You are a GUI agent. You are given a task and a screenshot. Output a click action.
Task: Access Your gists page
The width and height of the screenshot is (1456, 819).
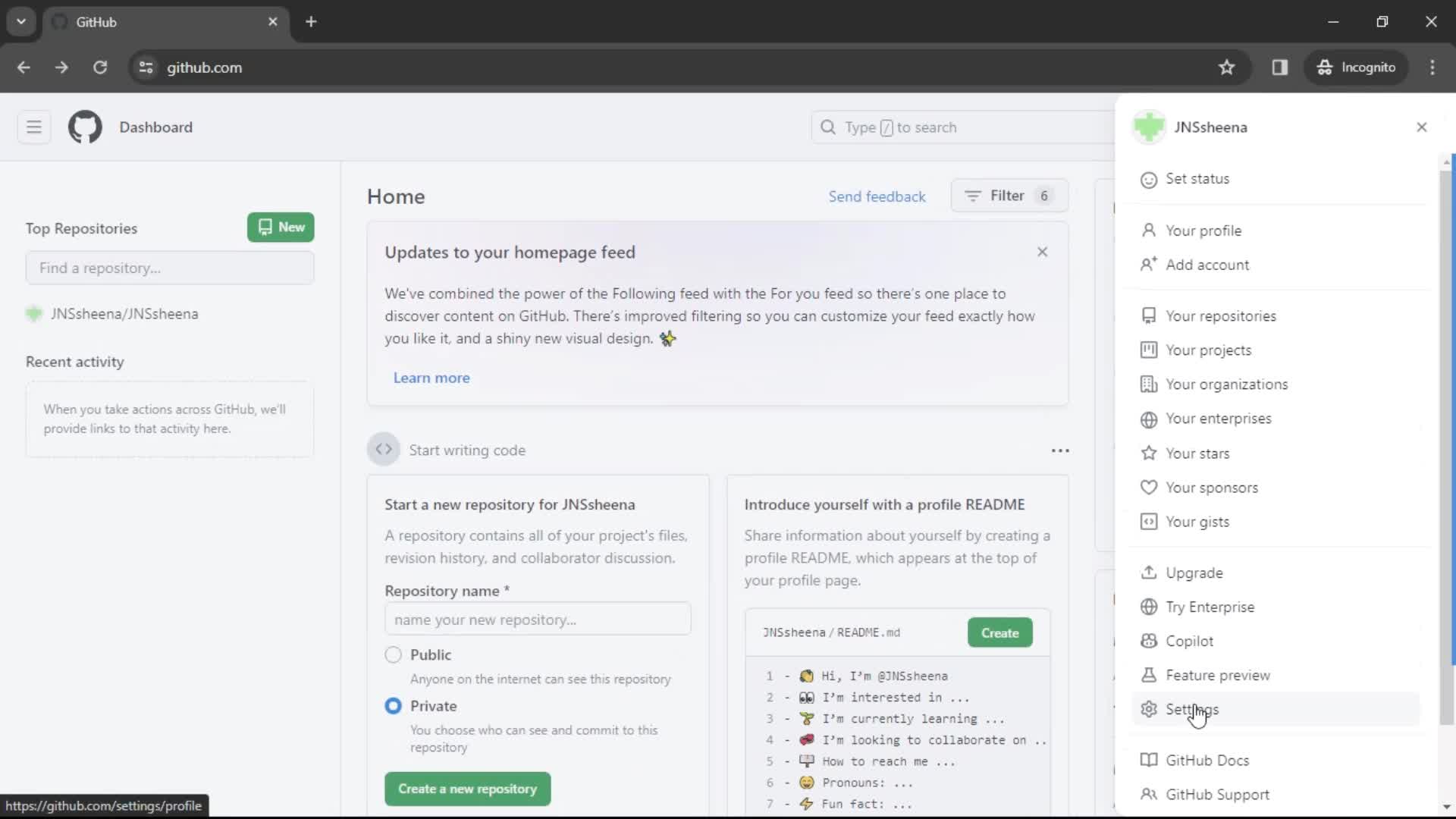pos(1197,521)
